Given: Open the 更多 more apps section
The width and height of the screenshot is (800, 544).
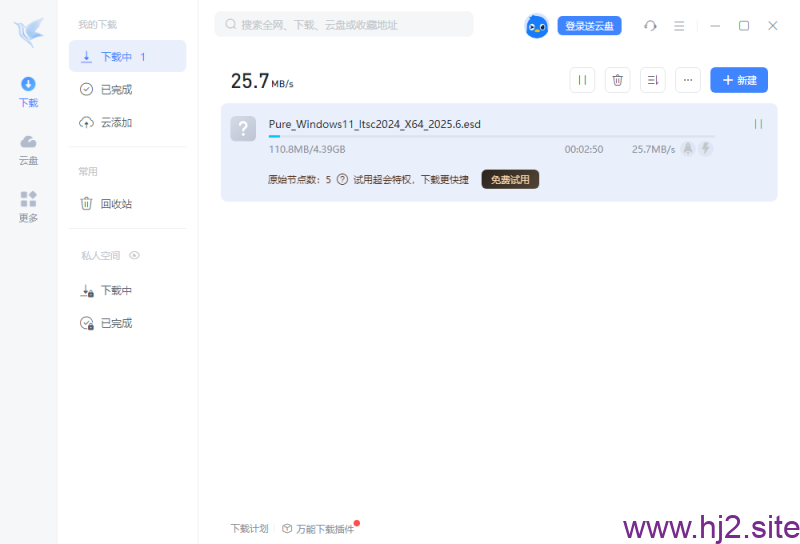Looking at the screenshot, I should (29, 207).
